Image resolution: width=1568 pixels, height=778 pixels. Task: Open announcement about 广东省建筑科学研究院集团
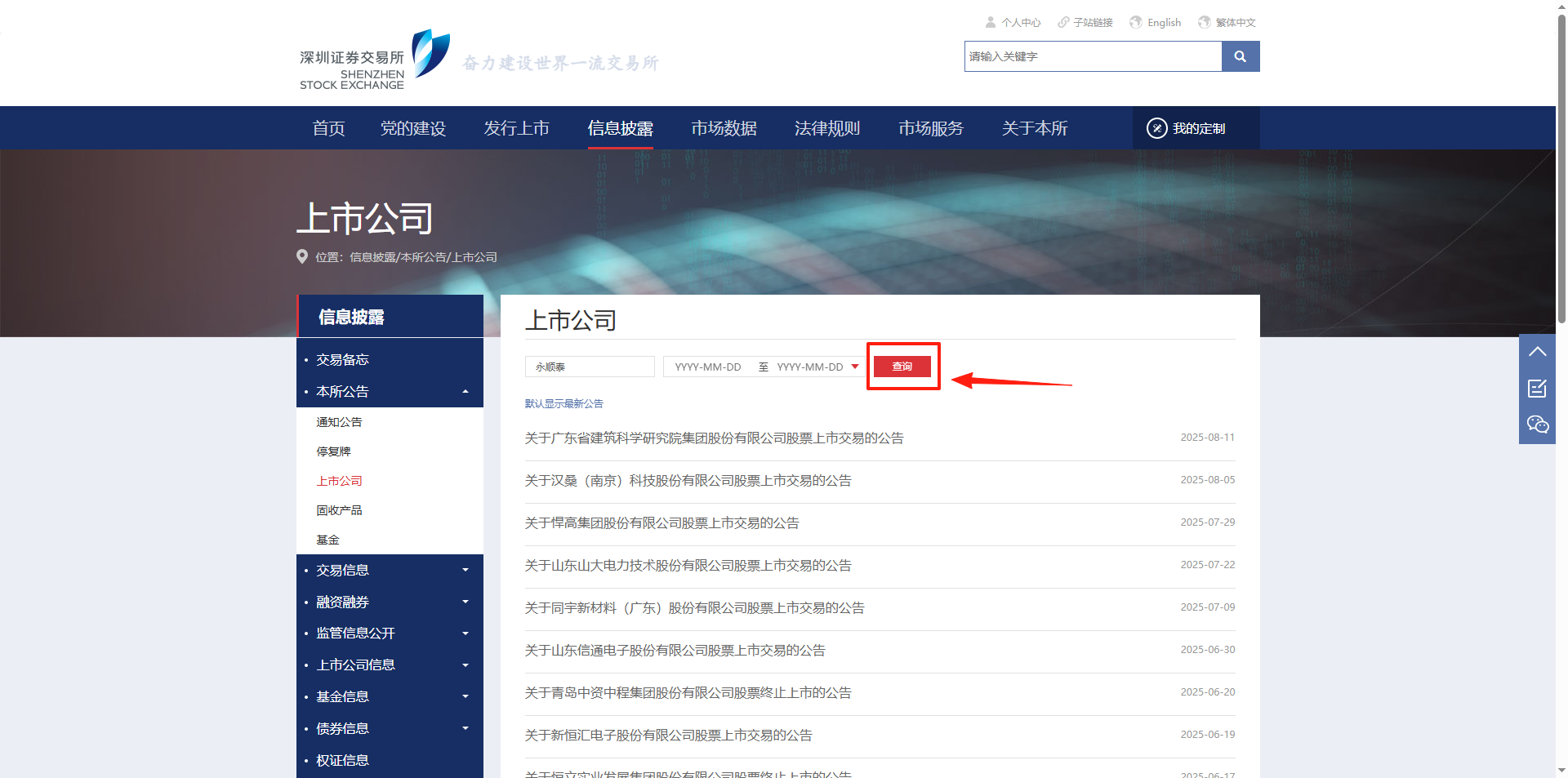coord(714,438)
